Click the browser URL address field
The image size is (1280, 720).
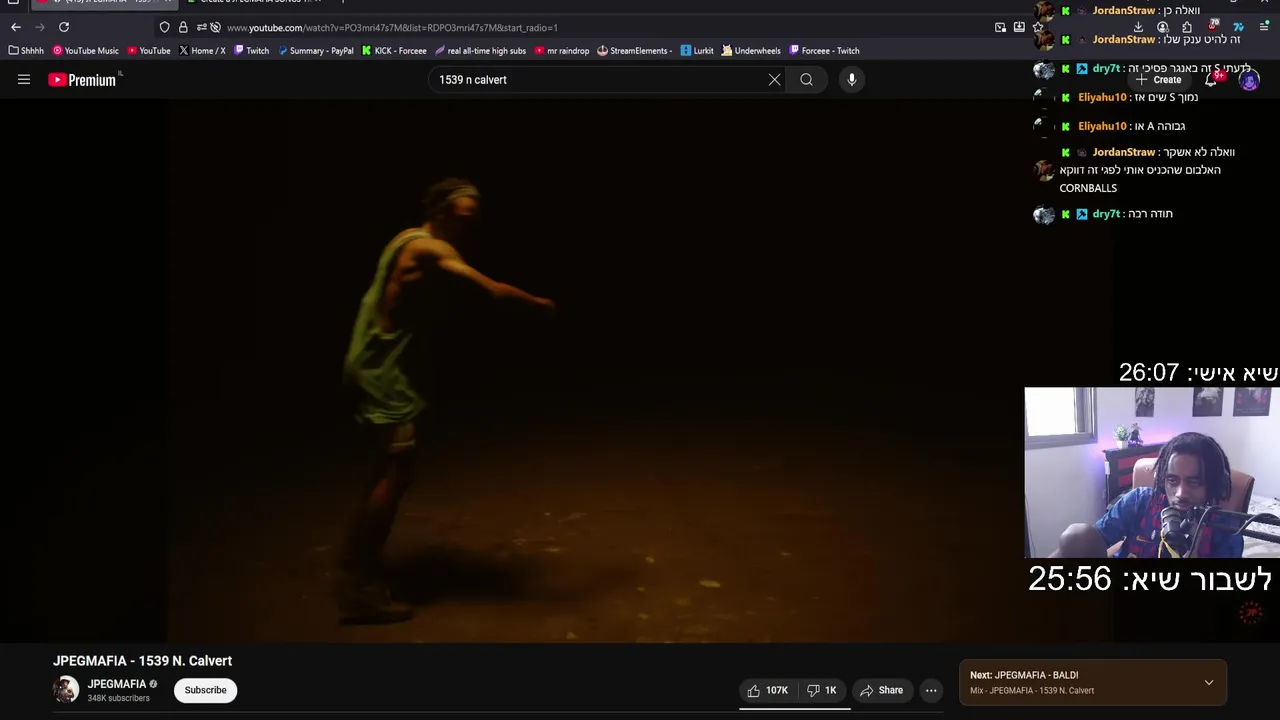[600, 27]
